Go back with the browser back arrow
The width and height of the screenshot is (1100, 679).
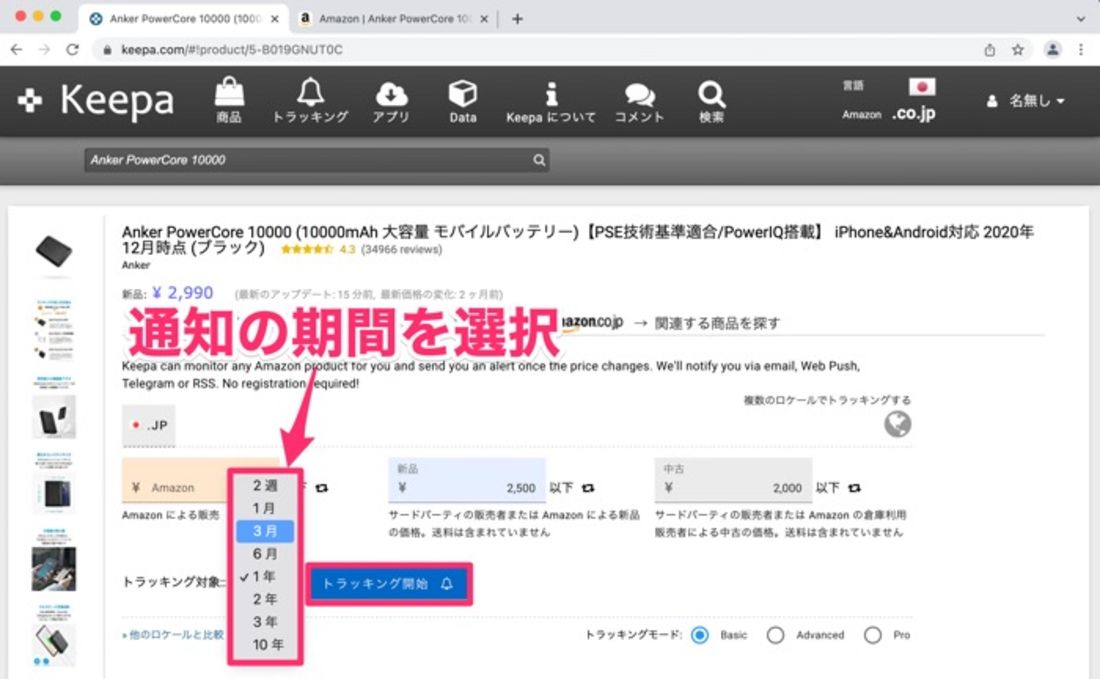point(17,49)
